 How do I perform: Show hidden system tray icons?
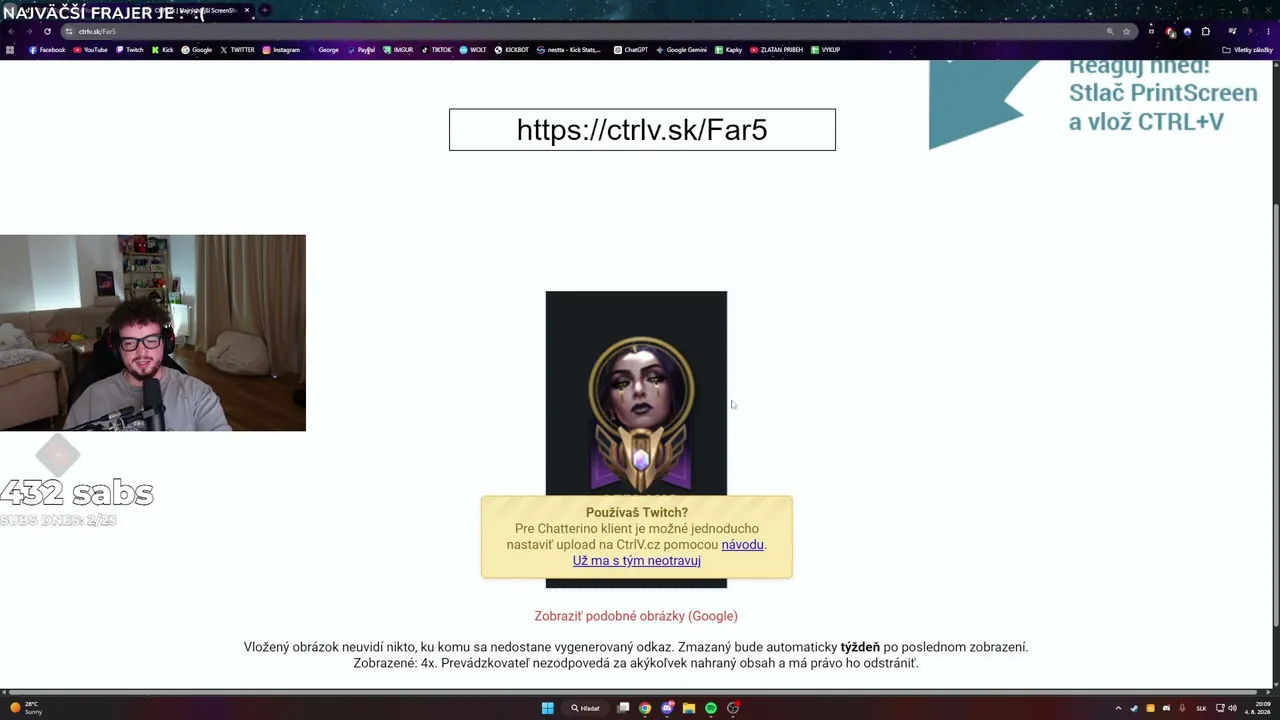point(1118,708)
